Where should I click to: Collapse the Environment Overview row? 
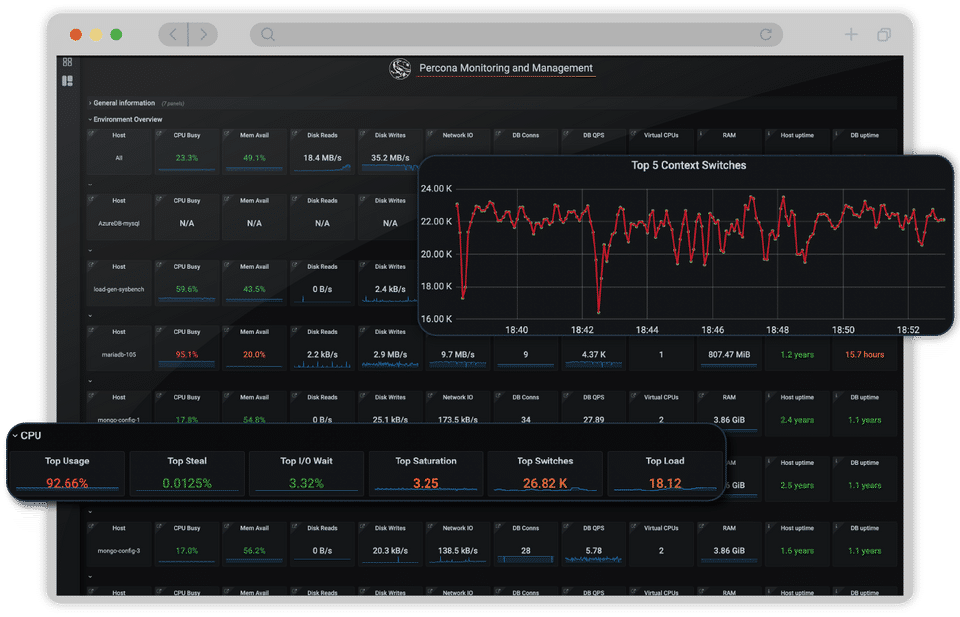[126, 119]
